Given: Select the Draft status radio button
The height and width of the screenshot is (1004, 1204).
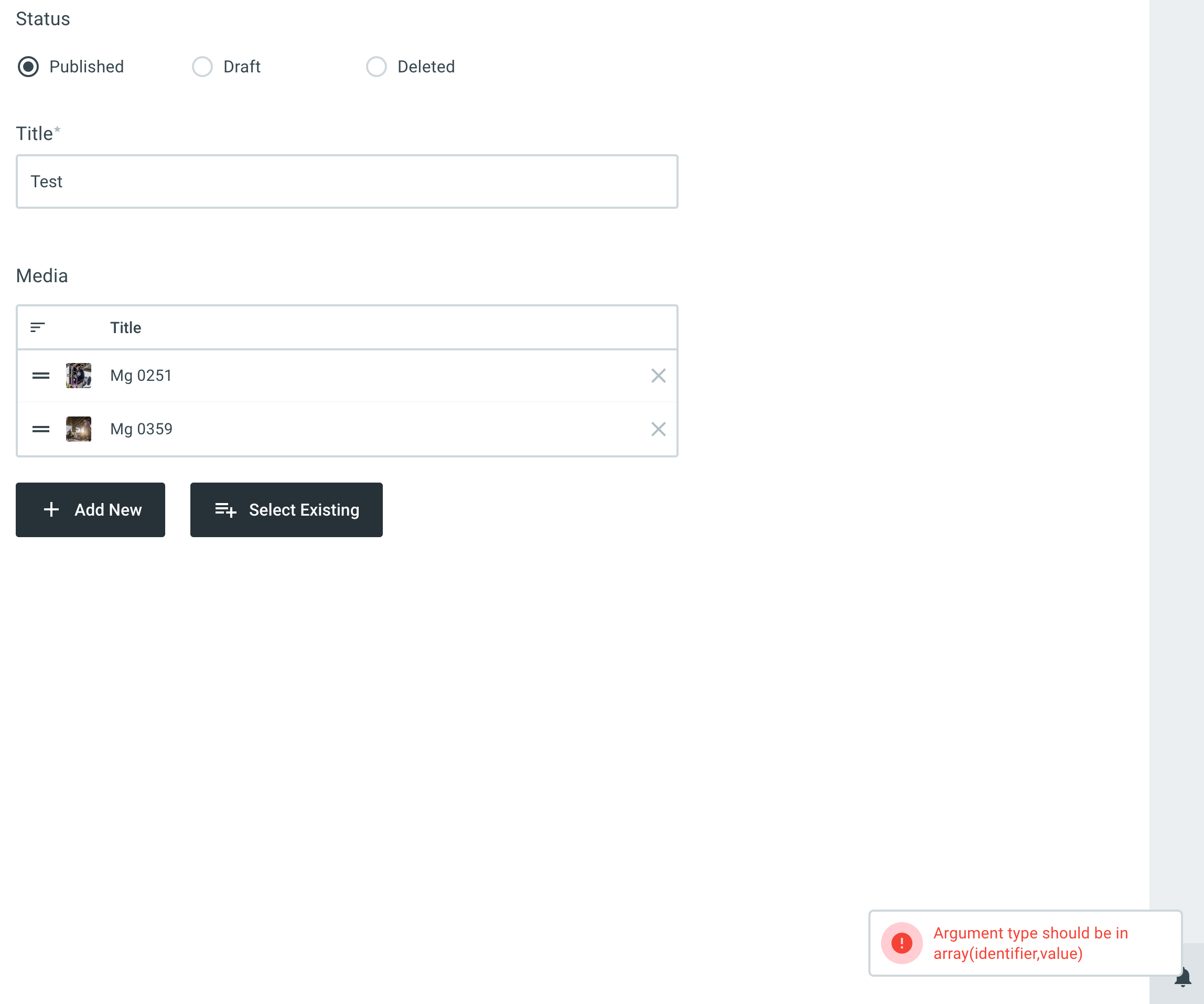Looking at the screenshot, I should (x=202, y=67).
